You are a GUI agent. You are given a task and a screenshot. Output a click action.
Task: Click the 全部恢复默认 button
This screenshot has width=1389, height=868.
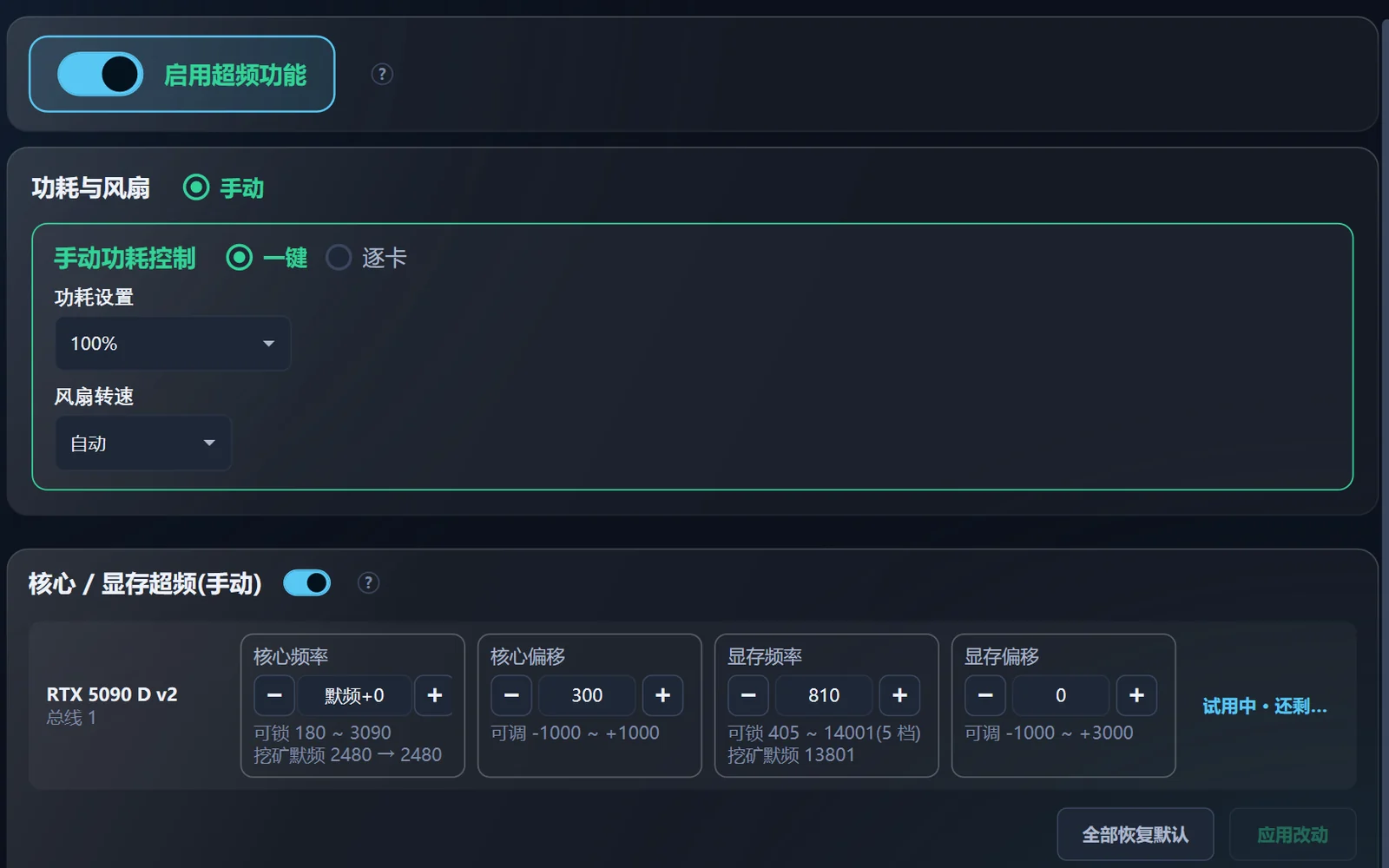tap(1136, 835)
